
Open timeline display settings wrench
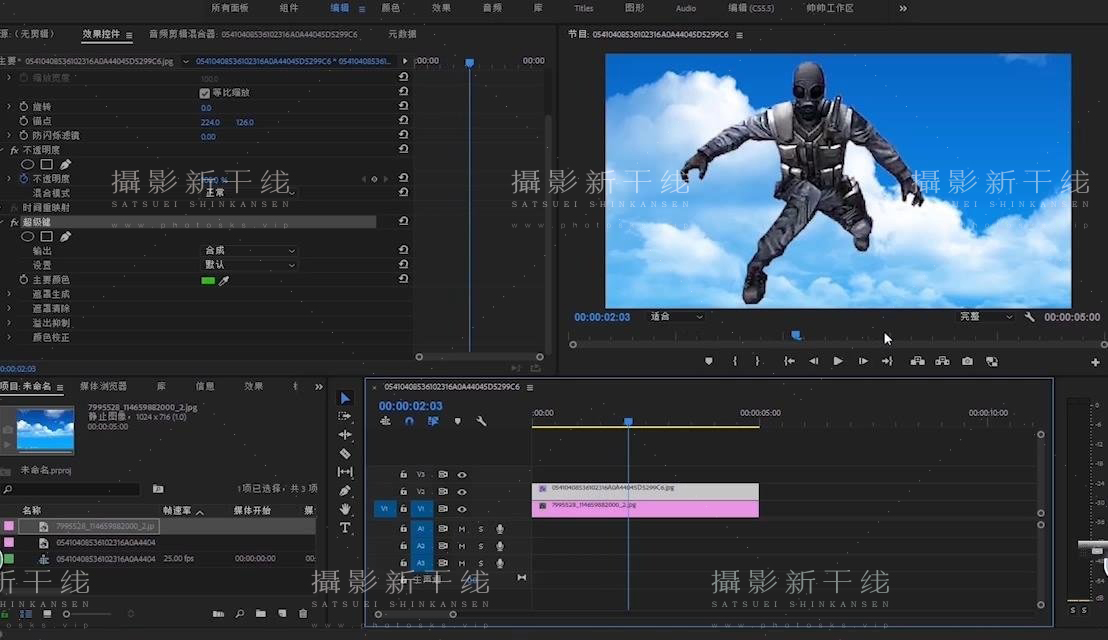pyautogui.click(x=481, y=421)
